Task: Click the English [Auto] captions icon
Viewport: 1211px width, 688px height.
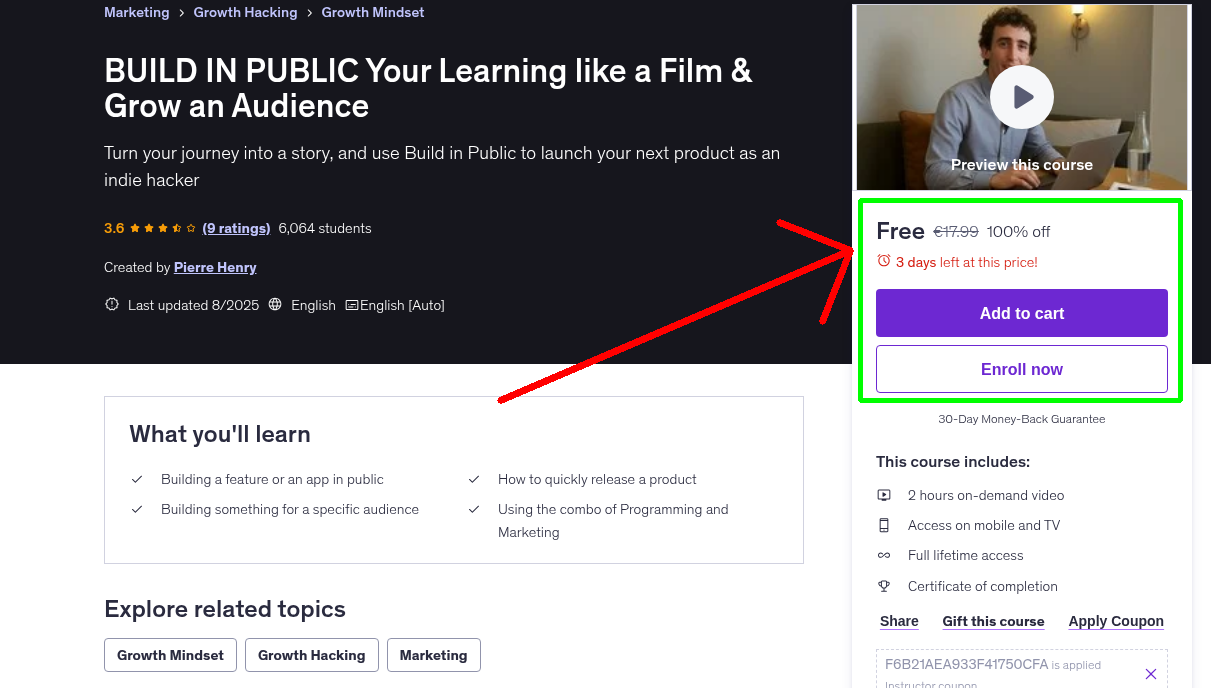Action: coord(352,305)
